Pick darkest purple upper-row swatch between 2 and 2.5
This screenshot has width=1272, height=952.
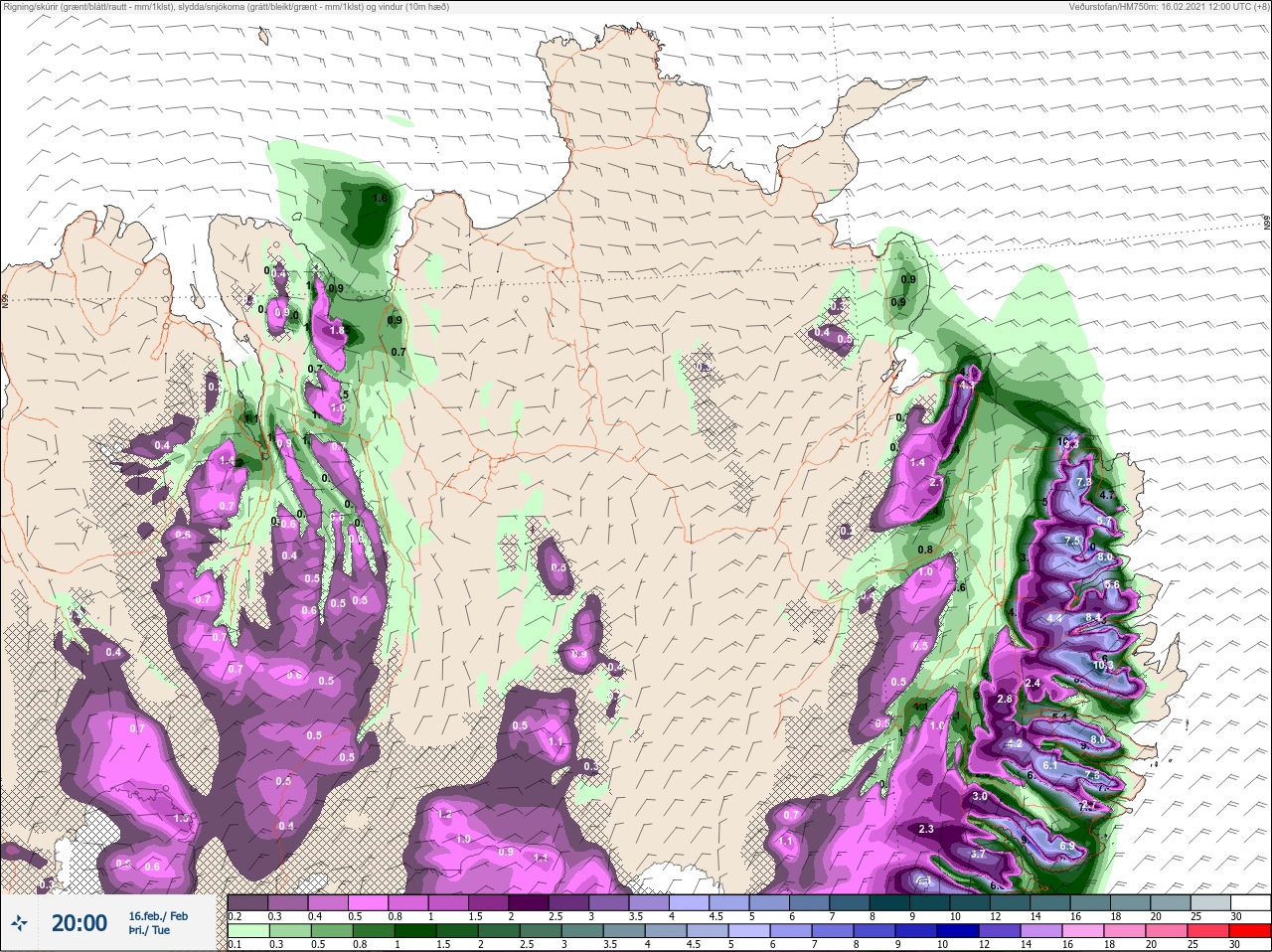[531, 902]
